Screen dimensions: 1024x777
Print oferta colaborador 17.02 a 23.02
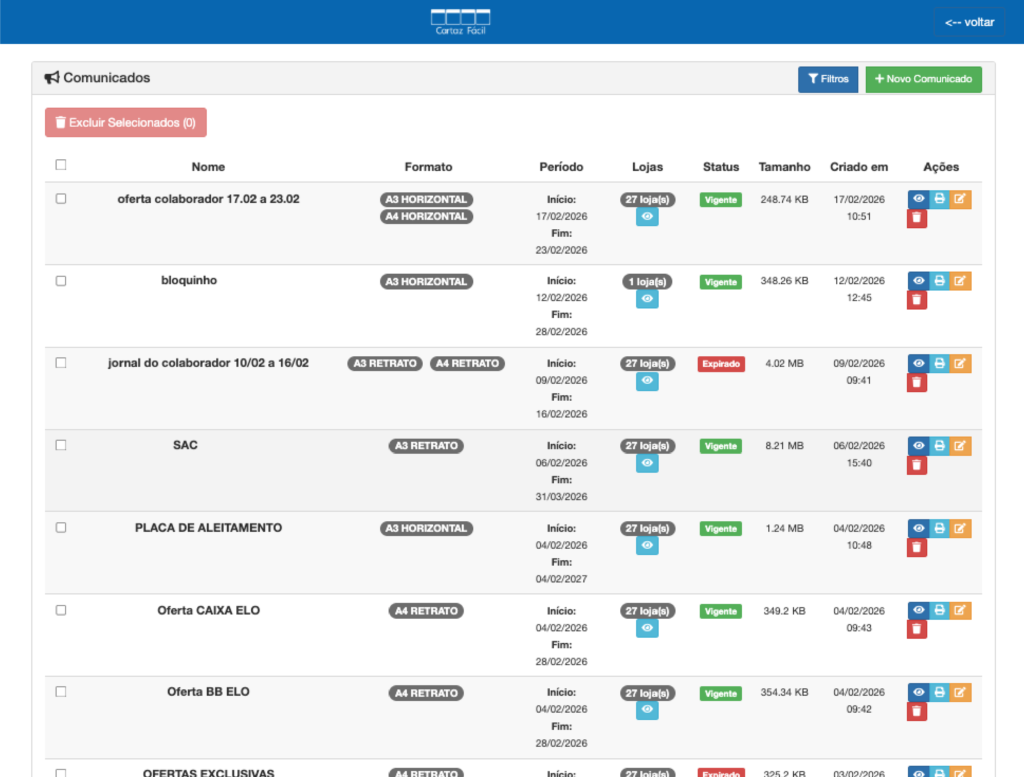tap(939, 199)
